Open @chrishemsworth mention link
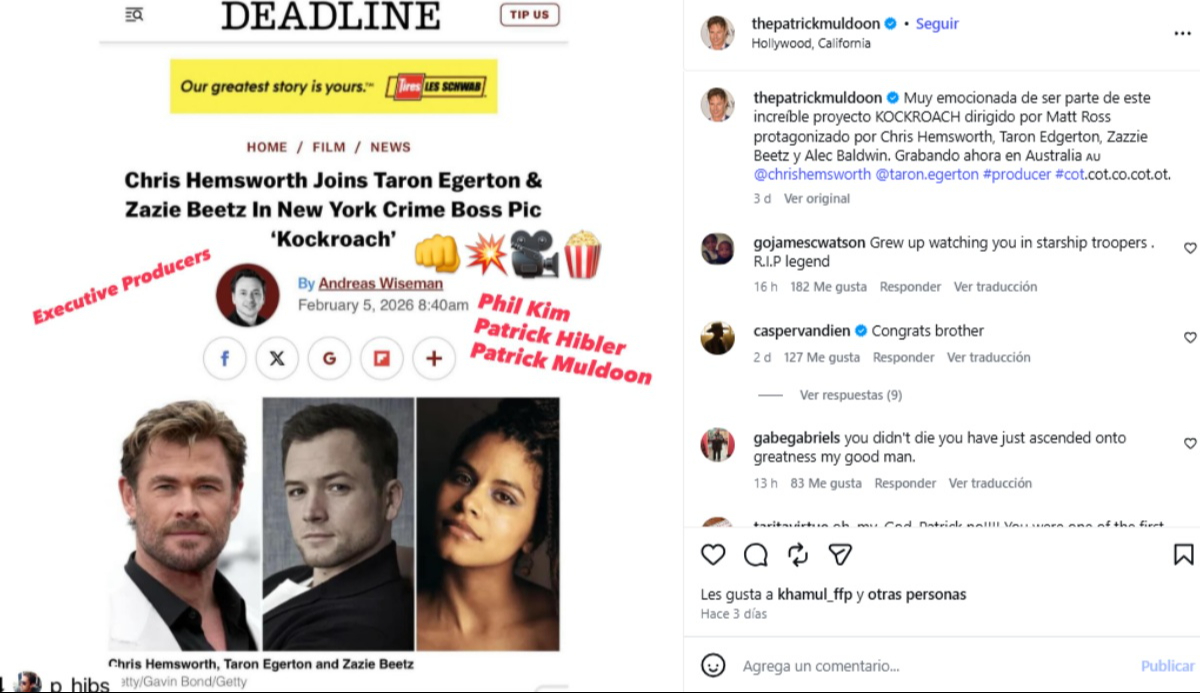The image size is (1200, 693). (x=813, y=174)
